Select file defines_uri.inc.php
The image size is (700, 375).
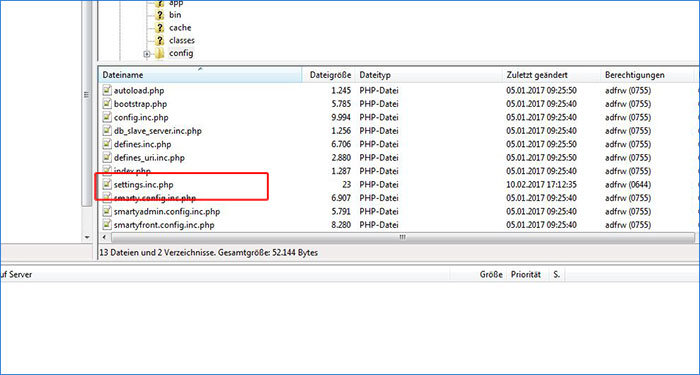(x=149, y=158)
